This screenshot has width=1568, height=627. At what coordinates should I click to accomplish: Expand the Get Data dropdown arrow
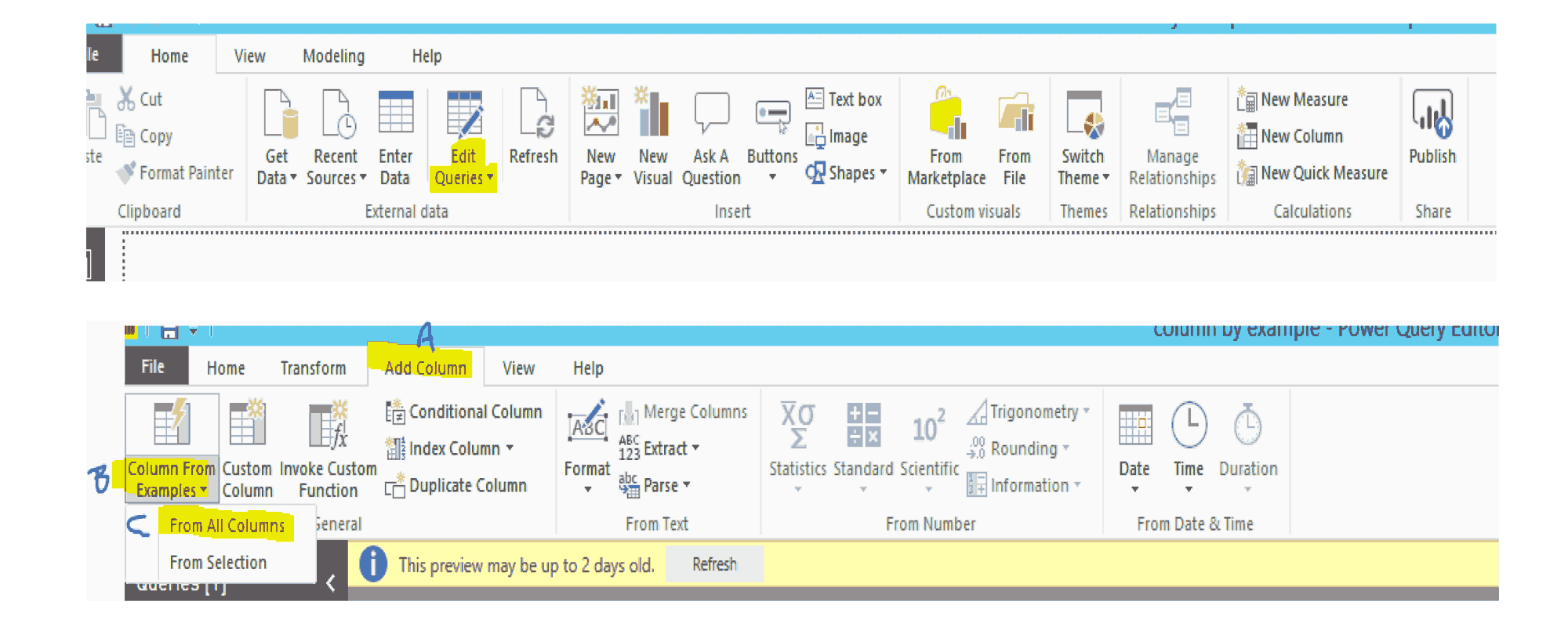tap(293, 178)
